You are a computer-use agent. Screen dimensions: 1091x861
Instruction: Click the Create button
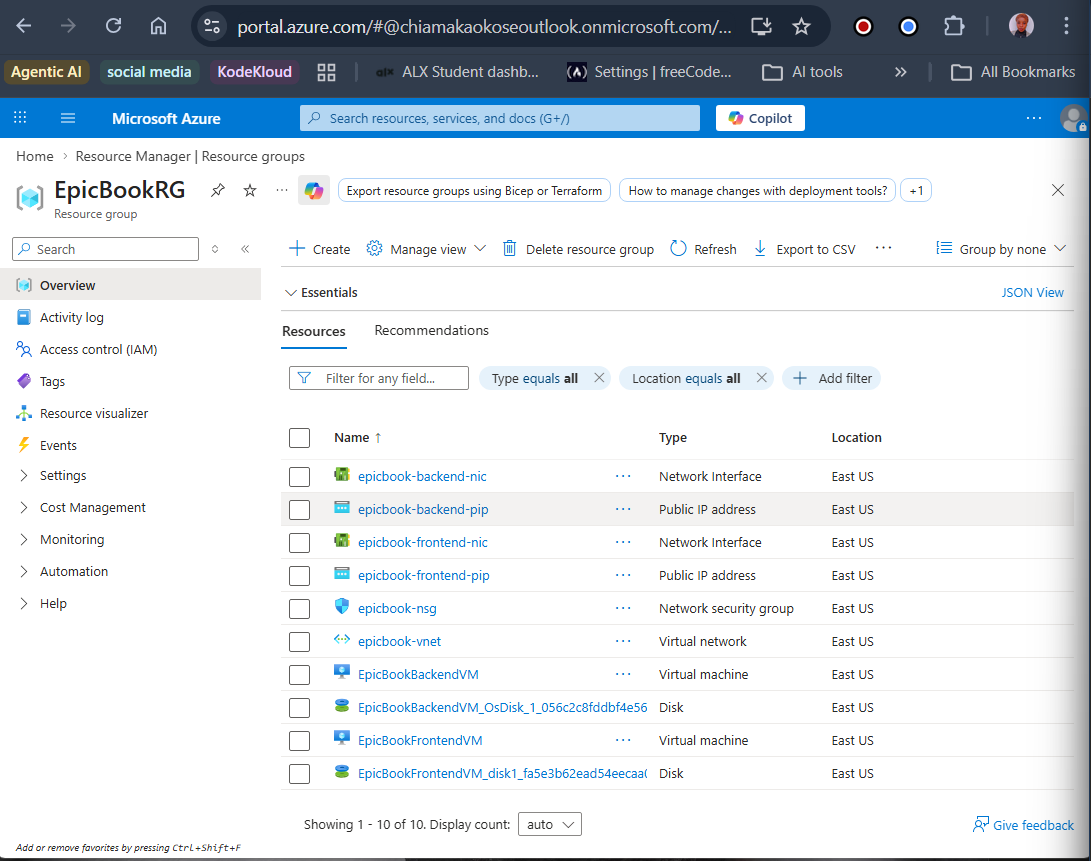[x=319, y=248]
